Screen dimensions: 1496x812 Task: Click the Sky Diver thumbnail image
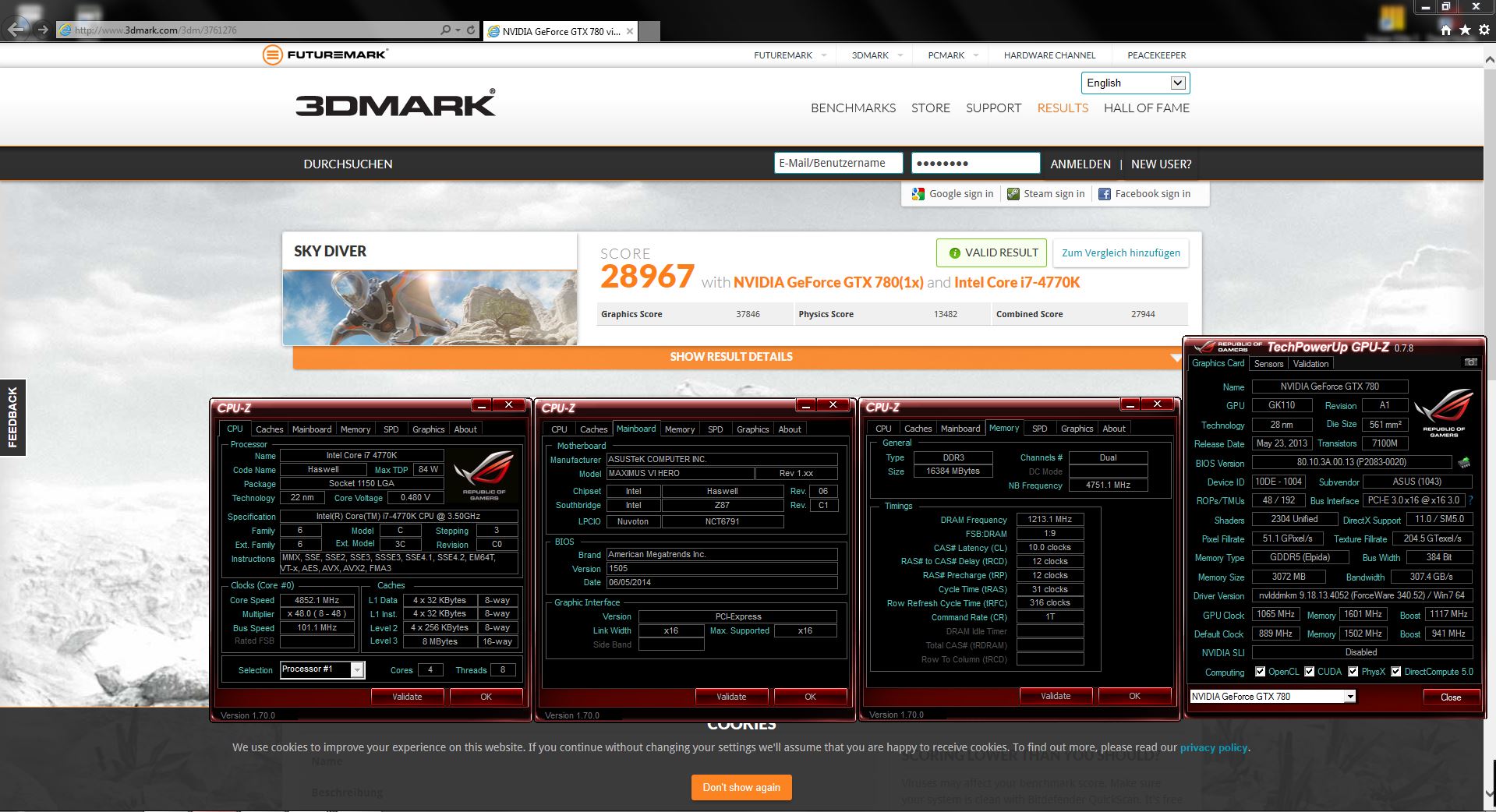[x=430, y=307]
